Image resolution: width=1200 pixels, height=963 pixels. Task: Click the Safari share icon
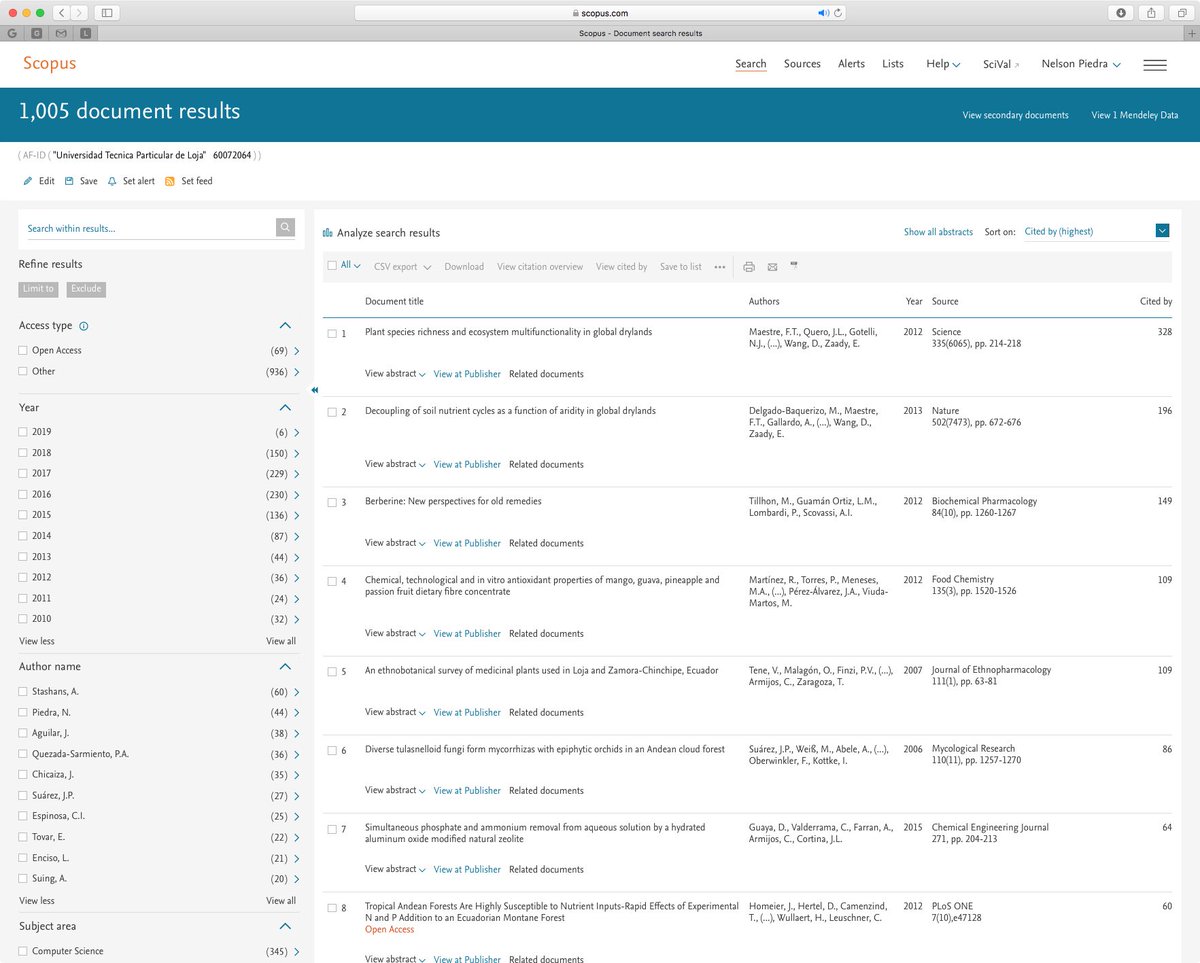tap(1151, 13)
